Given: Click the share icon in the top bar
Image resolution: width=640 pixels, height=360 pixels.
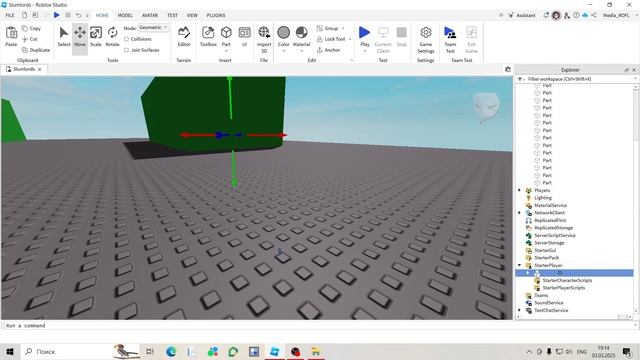Looking at the screenshot, I should point(594,15).
